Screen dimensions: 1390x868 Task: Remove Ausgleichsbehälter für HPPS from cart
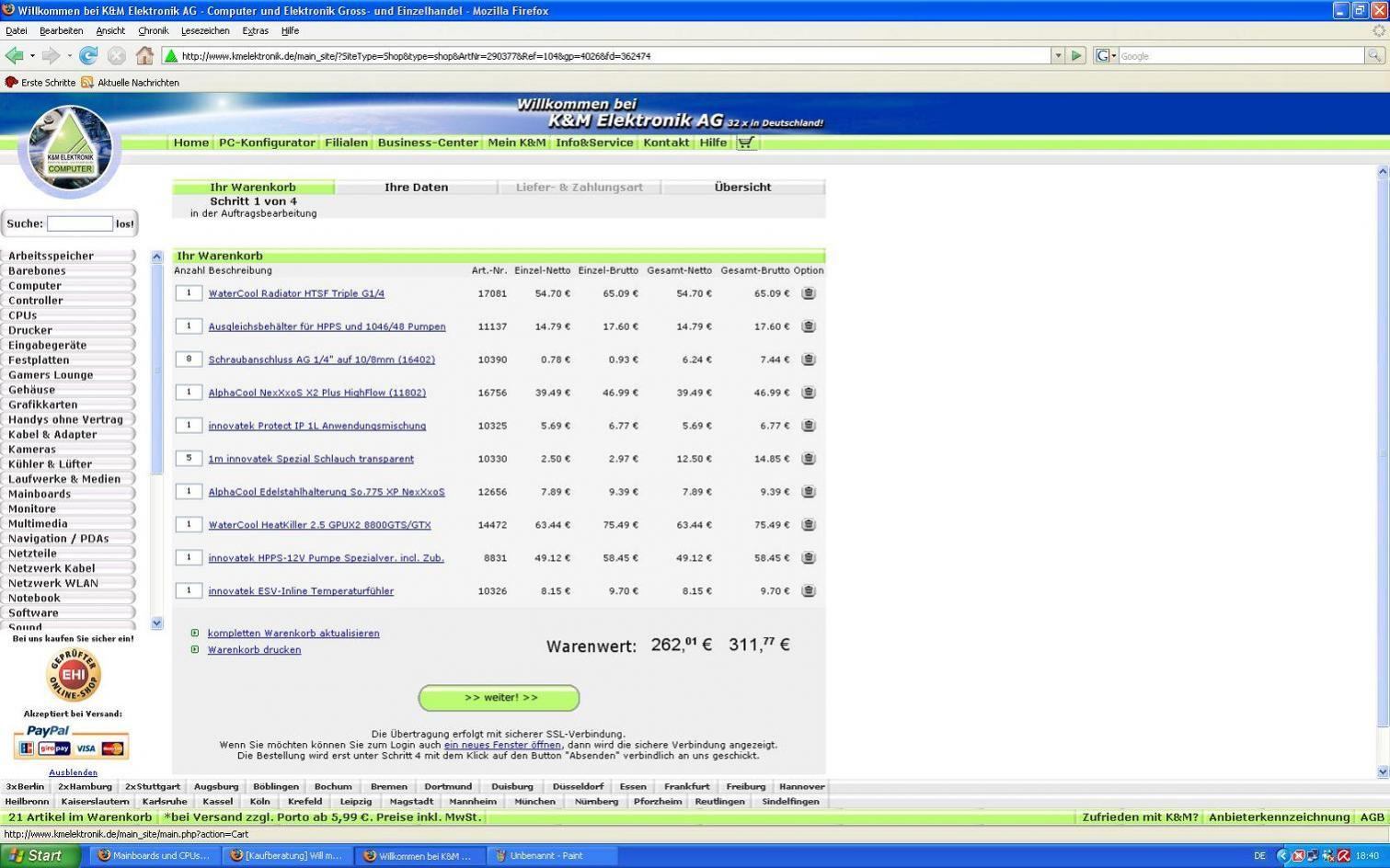(x=808, y=326)
